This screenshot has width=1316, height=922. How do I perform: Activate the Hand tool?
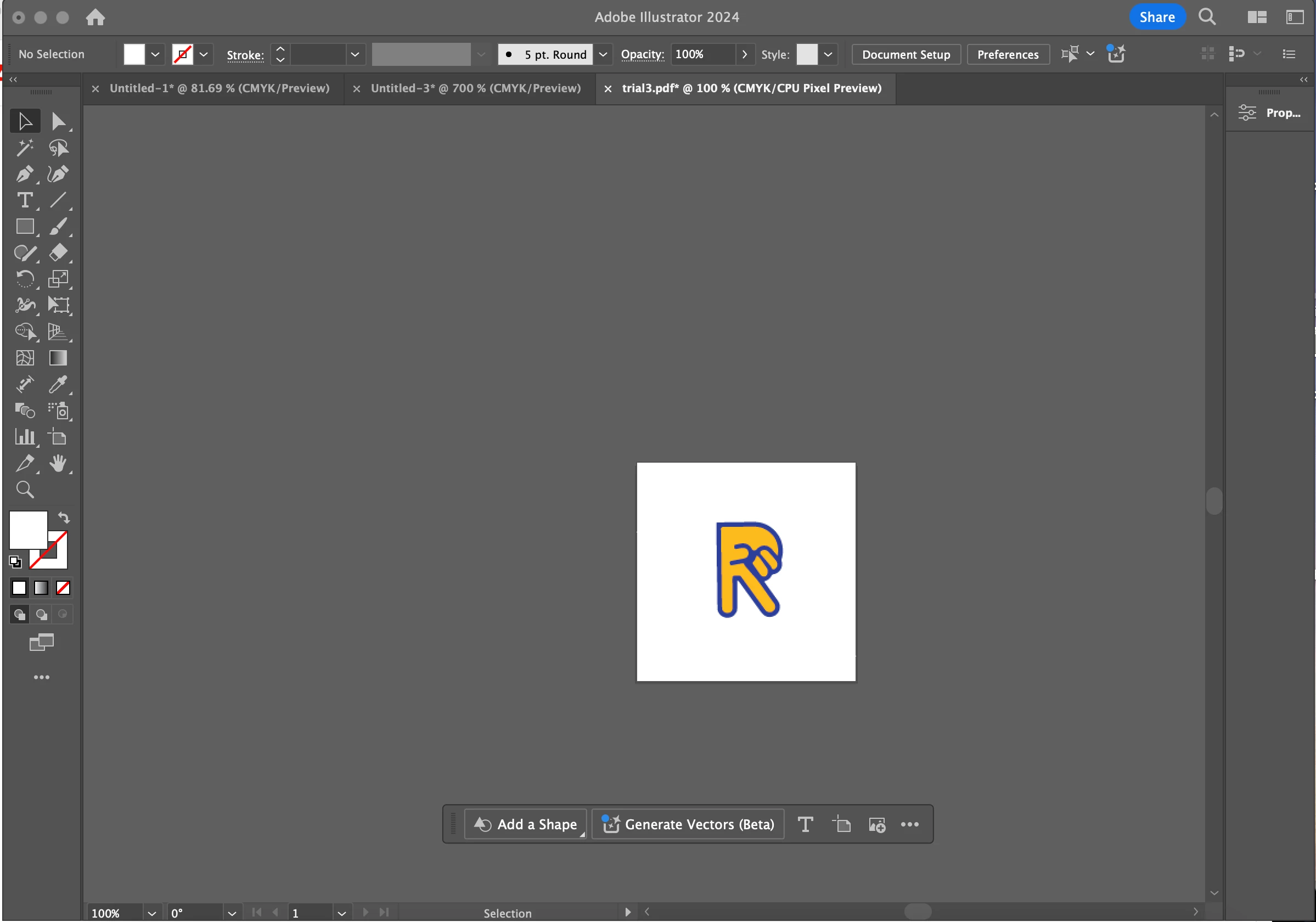pyautogui.click(x=58, y=463)
